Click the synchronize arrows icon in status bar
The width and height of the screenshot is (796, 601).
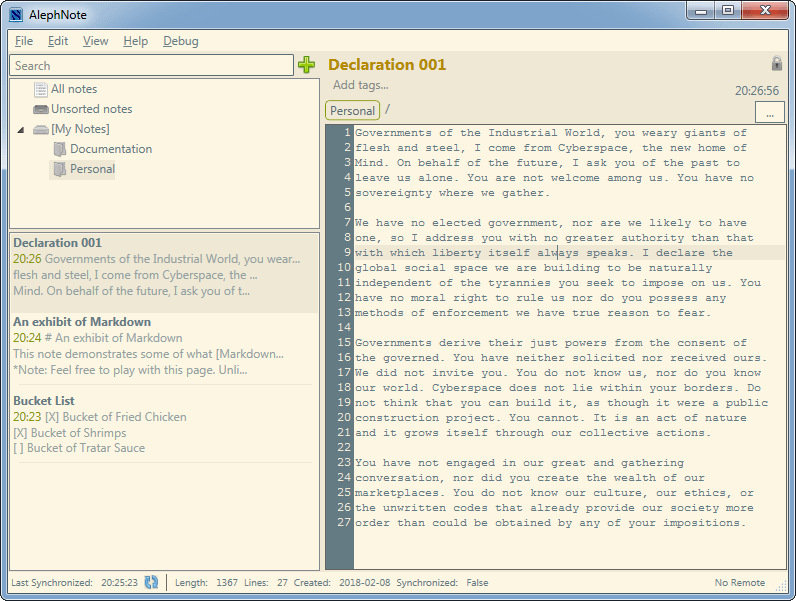(151, 582)
